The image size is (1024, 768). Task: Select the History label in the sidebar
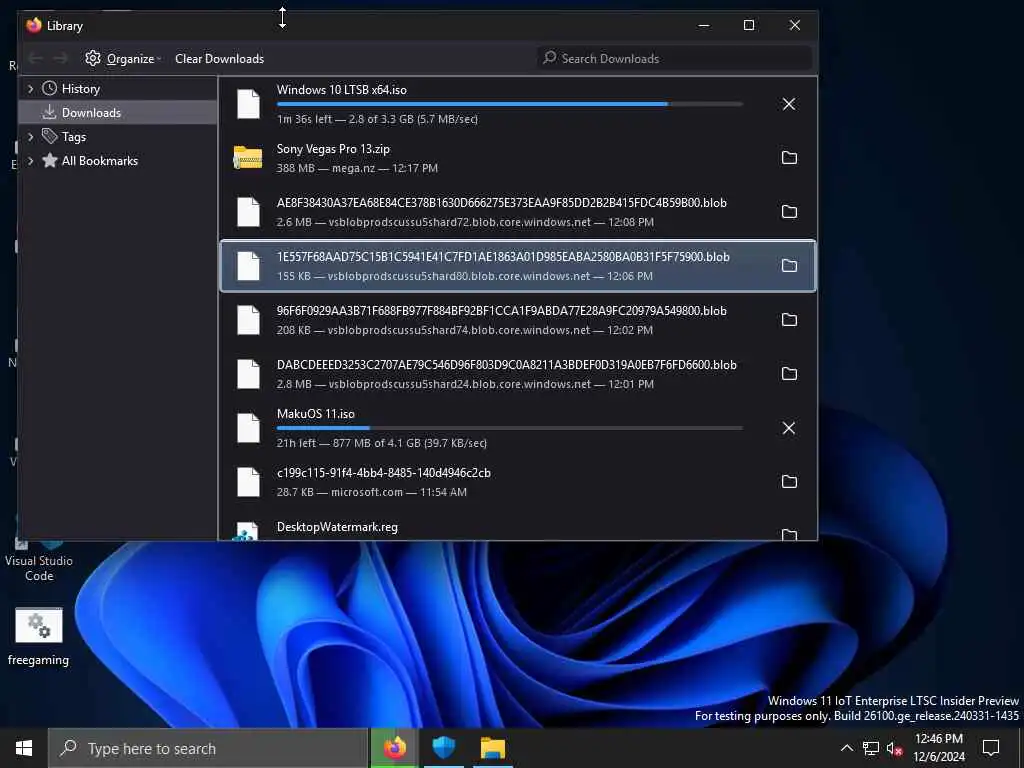81,89
